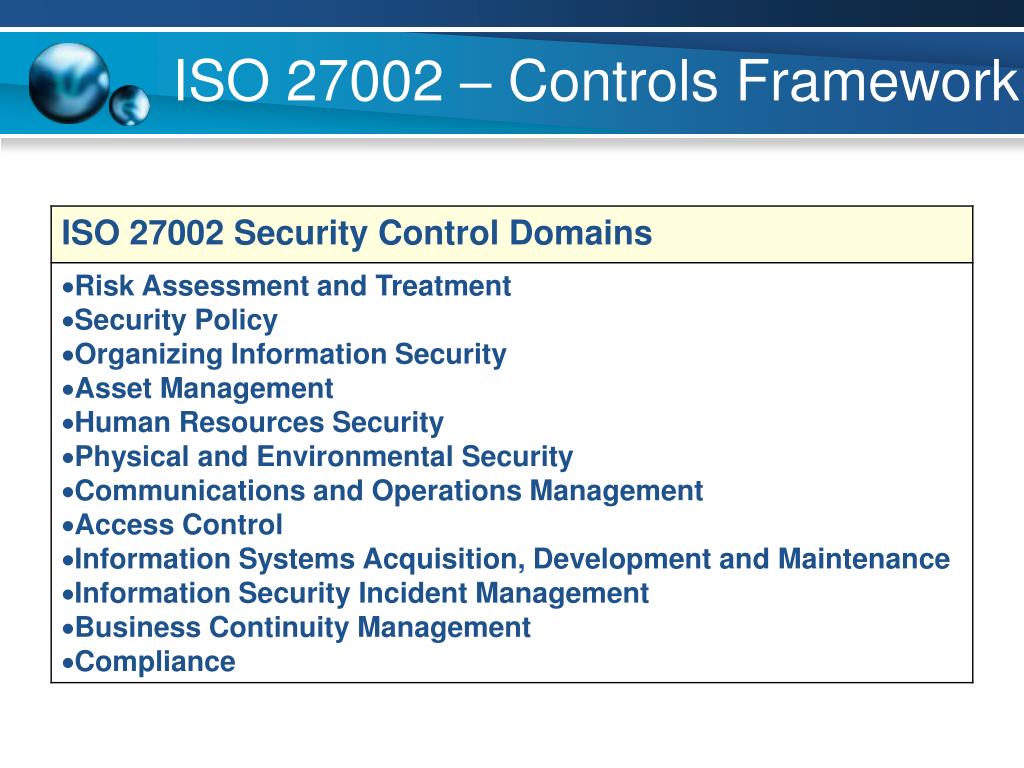This screenshot has height=768, width=1024.
Task: Select Physical and Environmental Security line
Action: 317,457
